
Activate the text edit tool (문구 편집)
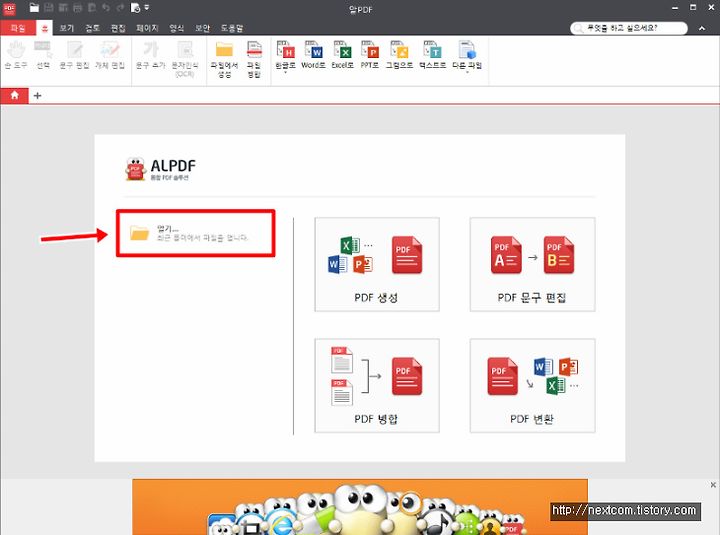[74, 55]
